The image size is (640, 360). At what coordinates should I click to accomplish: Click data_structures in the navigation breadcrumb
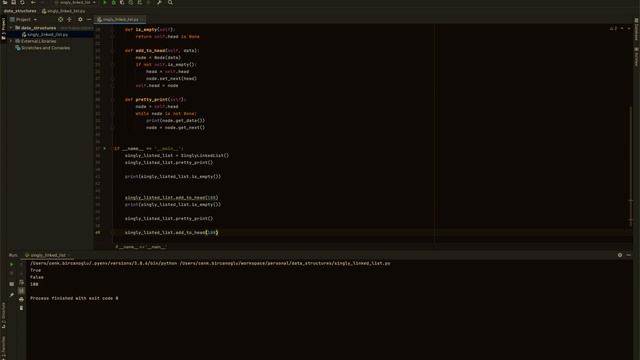20,11
